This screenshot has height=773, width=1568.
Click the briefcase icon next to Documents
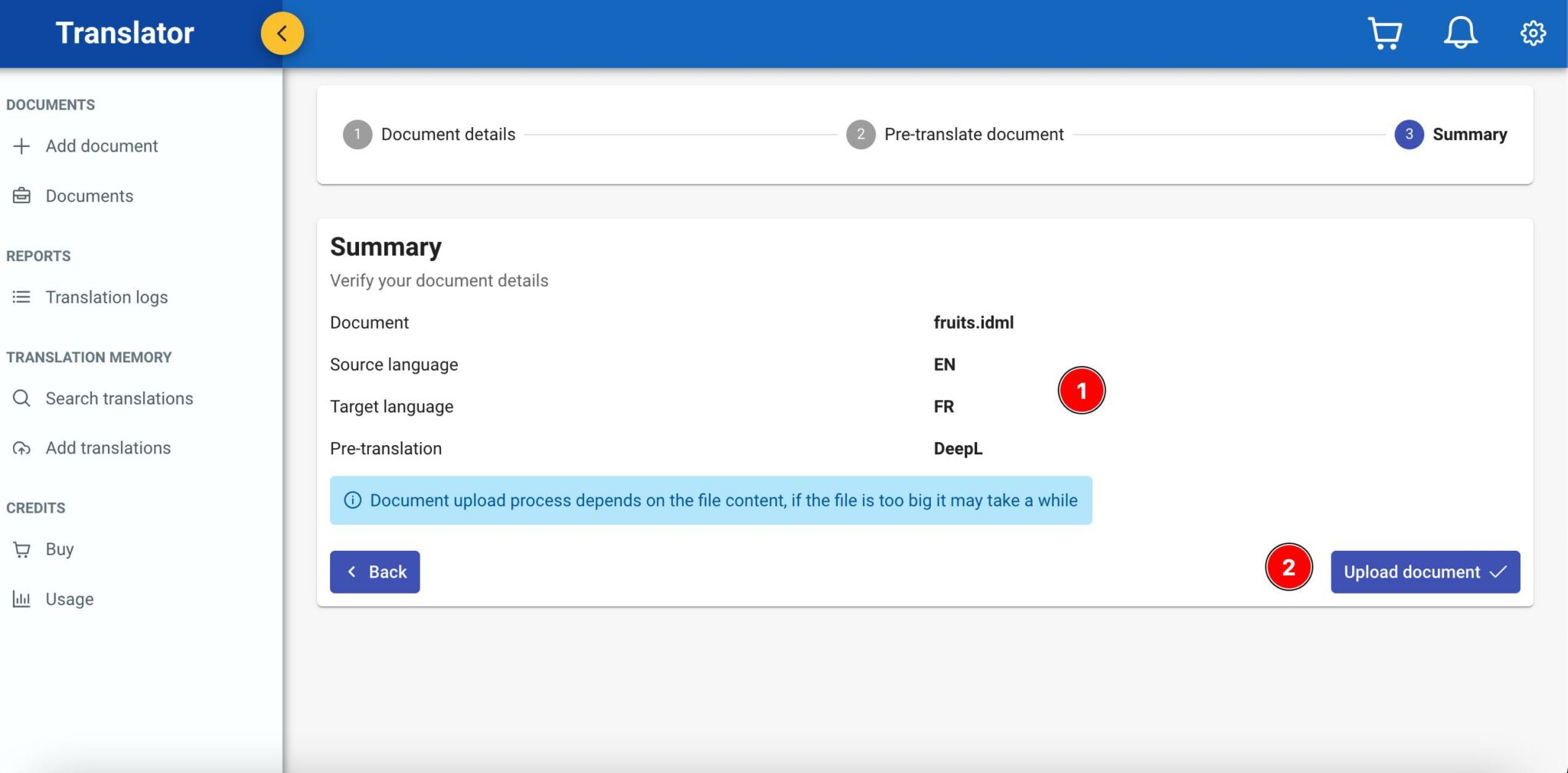point(21,196)
